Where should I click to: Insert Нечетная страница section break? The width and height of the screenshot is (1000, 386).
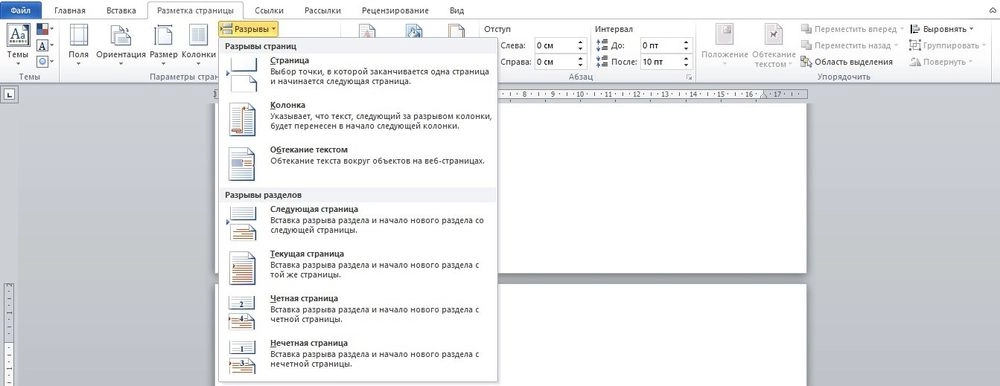(357, 356)
